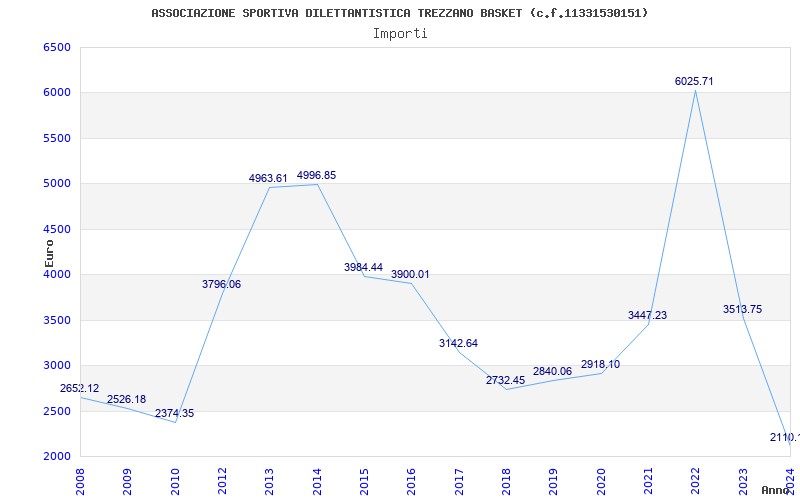Image resolution: width=800 pixels, height=500 pixels.
Task: Choose x-axis year 2023
Action: [743, 482]
